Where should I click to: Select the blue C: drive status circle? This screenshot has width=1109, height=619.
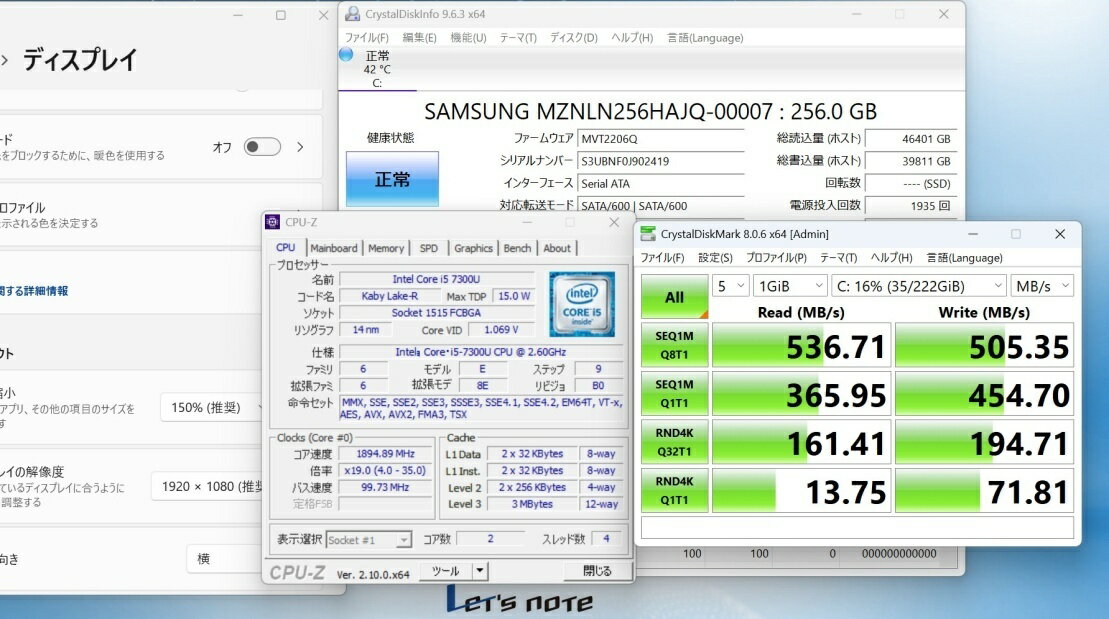(x=346, y=55)
